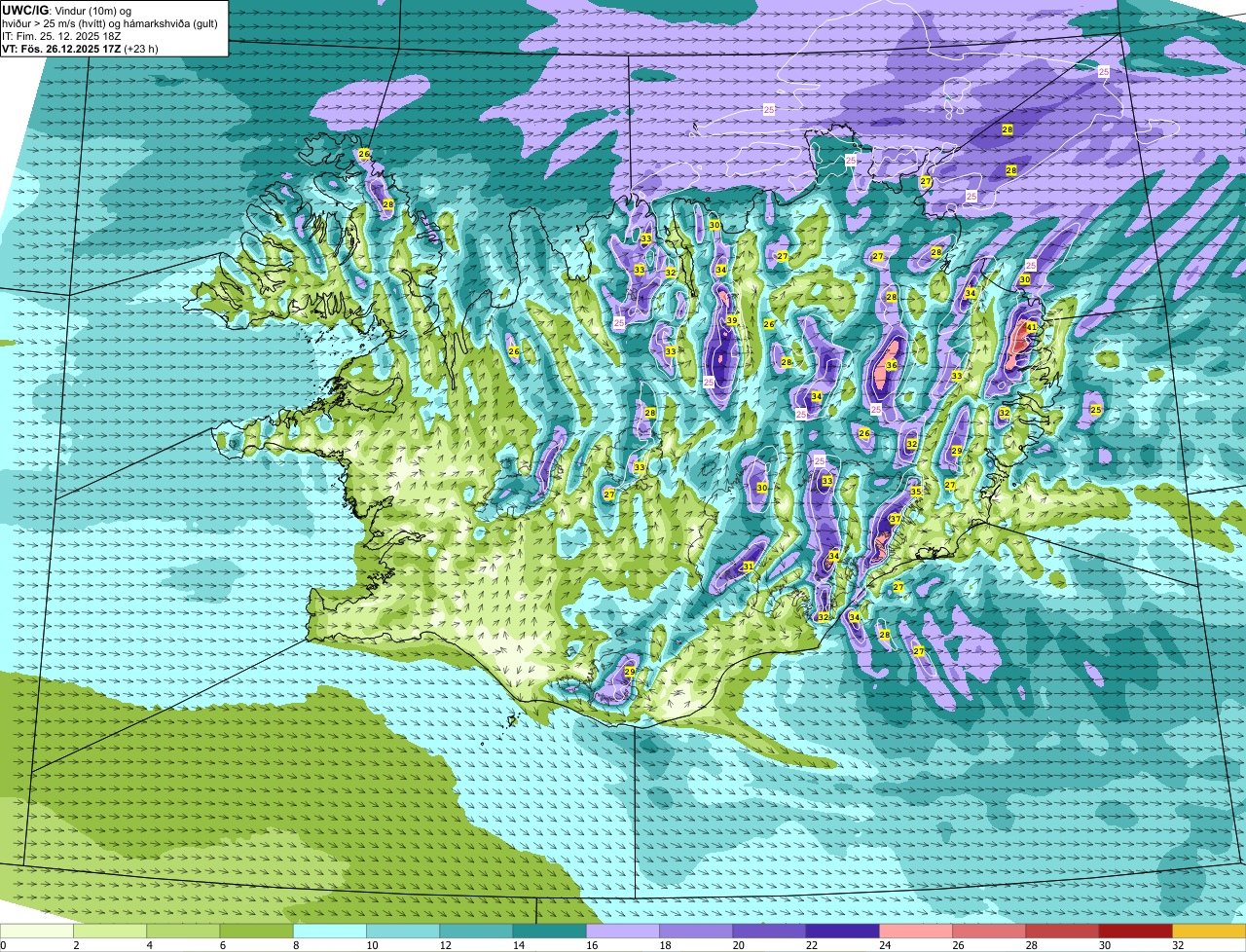This screenshot has height=952, width=1246.
Task: Pick the 28–30 m/s red legend segment
Action: coord(1062,931)
